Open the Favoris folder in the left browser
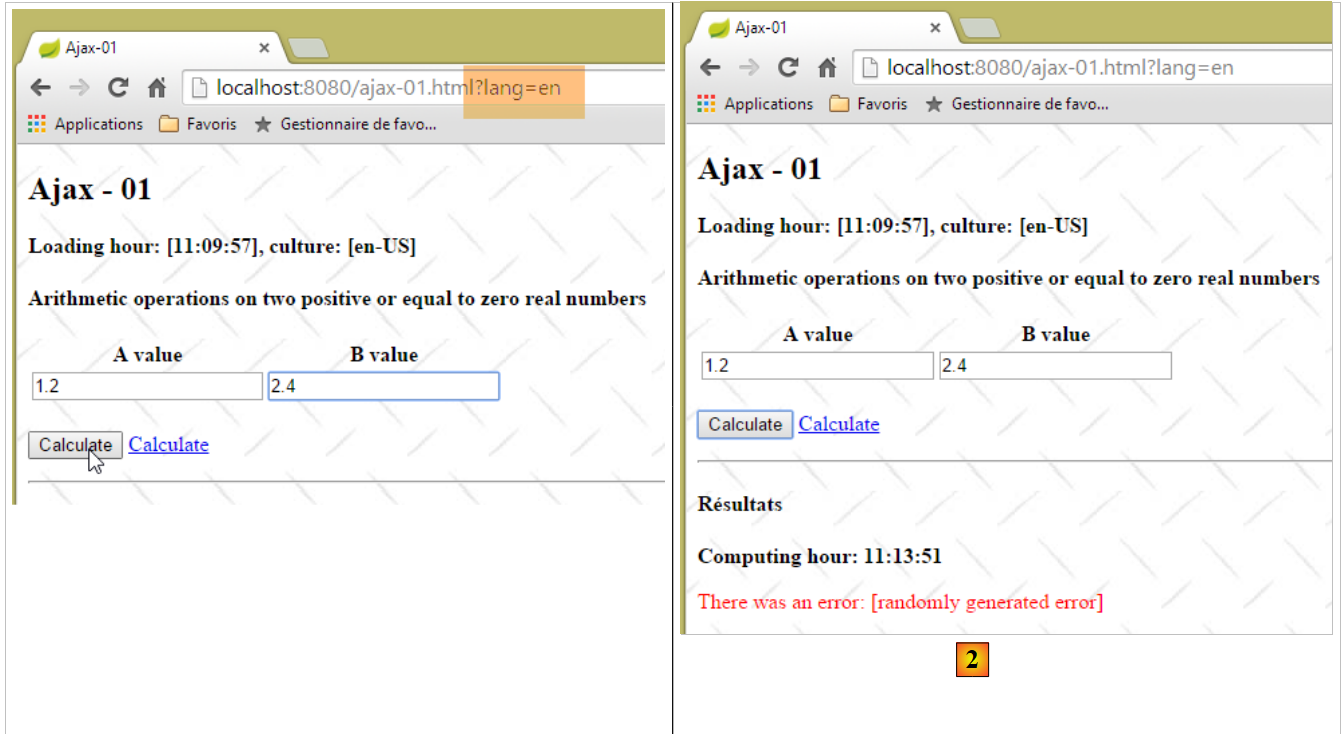The image size is (1343, 734). click(198, 124)
